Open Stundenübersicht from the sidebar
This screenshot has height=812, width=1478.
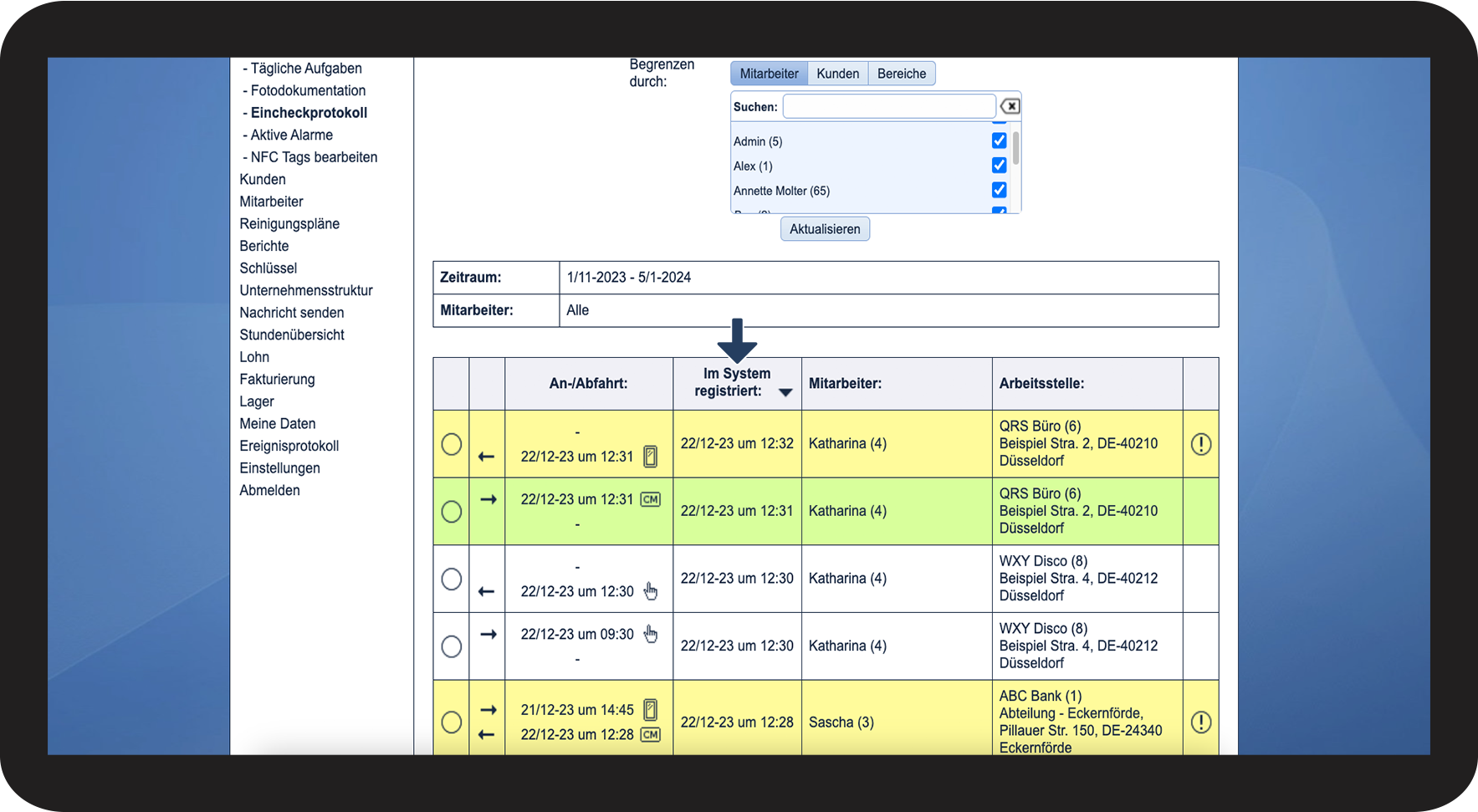click(292, 335)
